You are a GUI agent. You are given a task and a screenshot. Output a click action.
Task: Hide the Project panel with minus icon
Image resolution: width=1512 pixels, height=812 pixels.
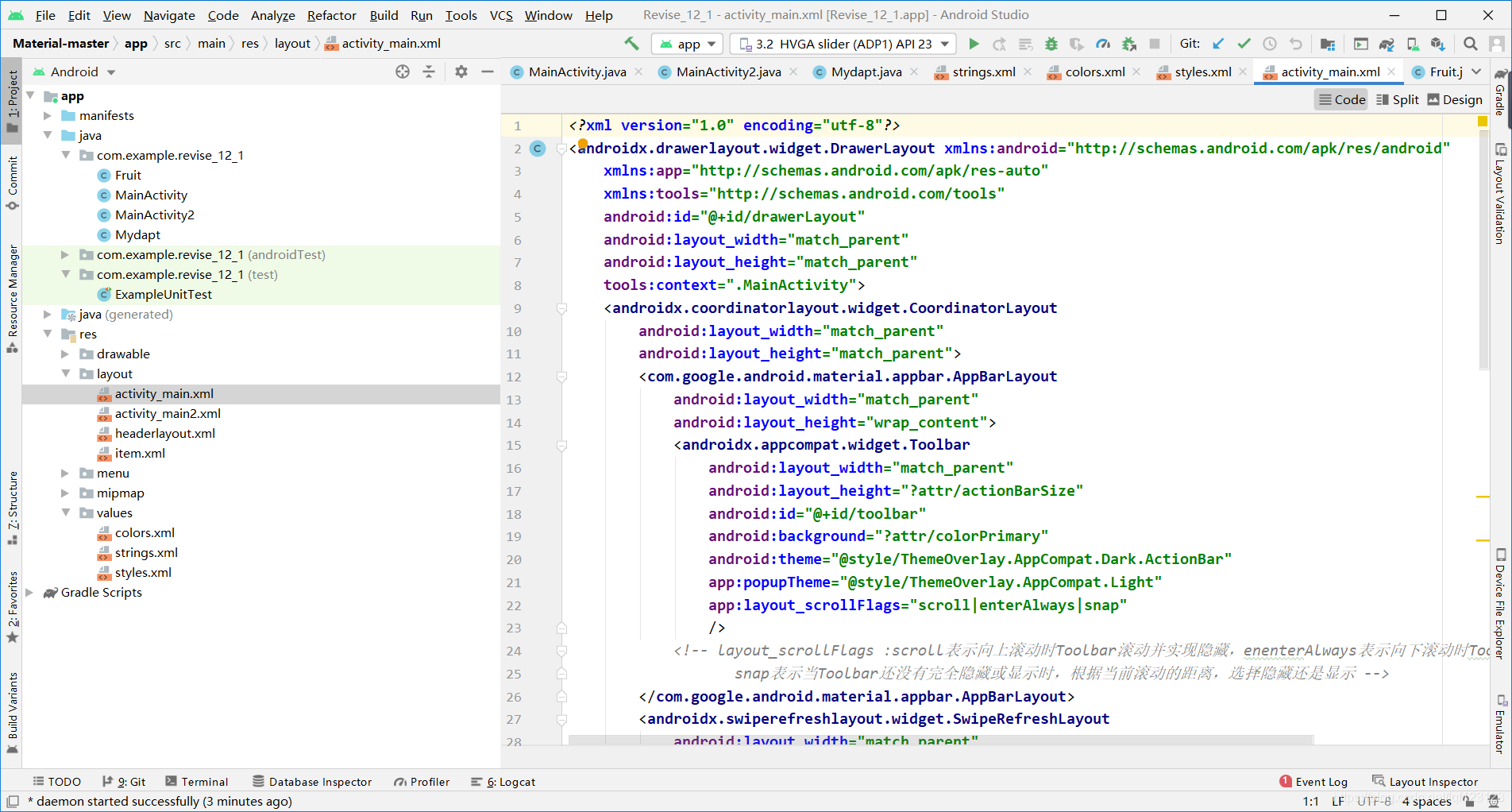click(488, 72)
